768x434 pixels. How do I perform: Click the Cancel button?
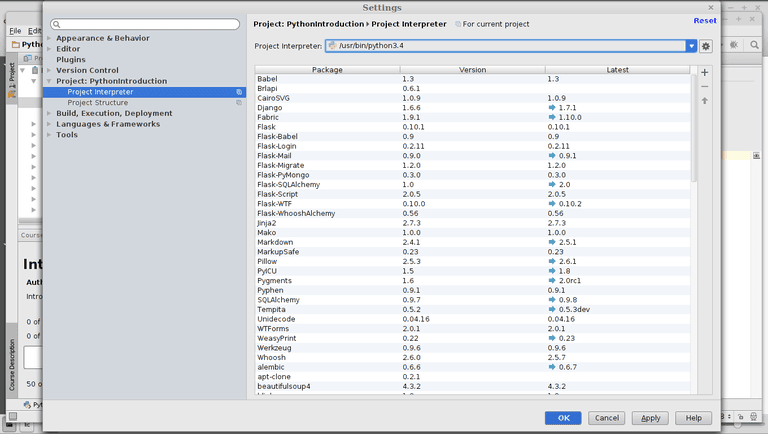606,418
